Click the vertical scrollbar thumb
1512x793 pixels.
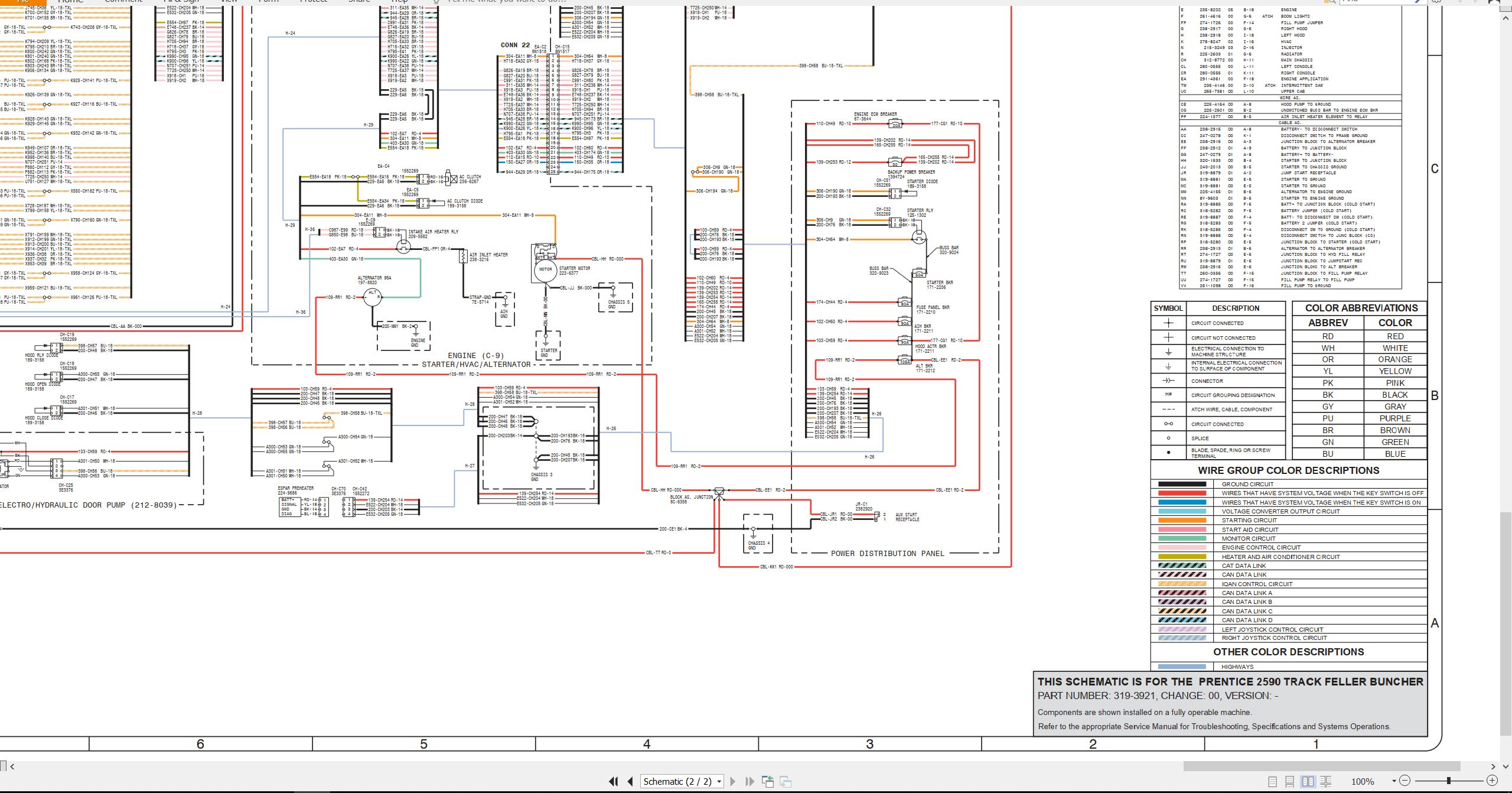click(x=1505, y=625)
